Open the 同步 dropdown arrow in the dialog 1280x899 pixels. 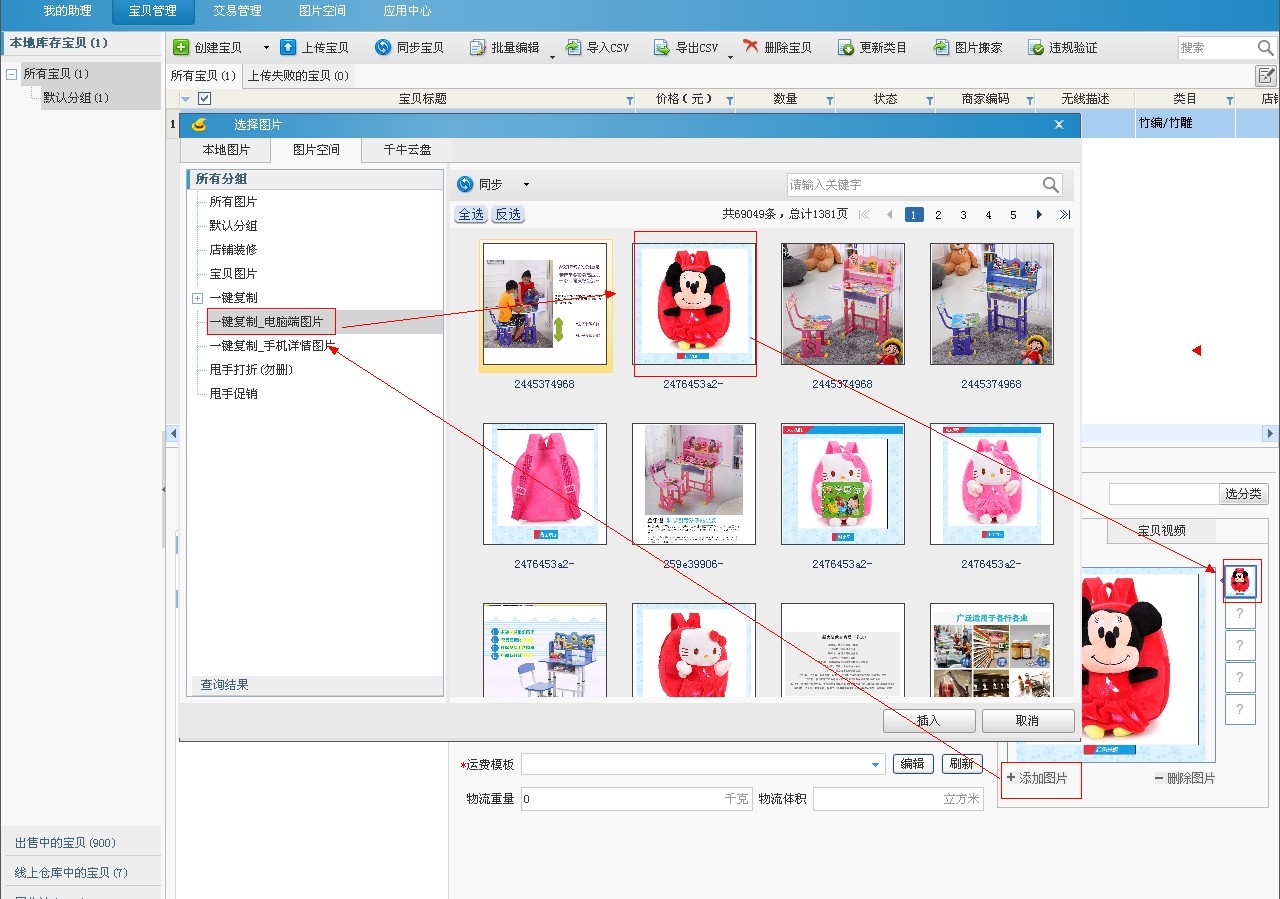click(526, 184)
